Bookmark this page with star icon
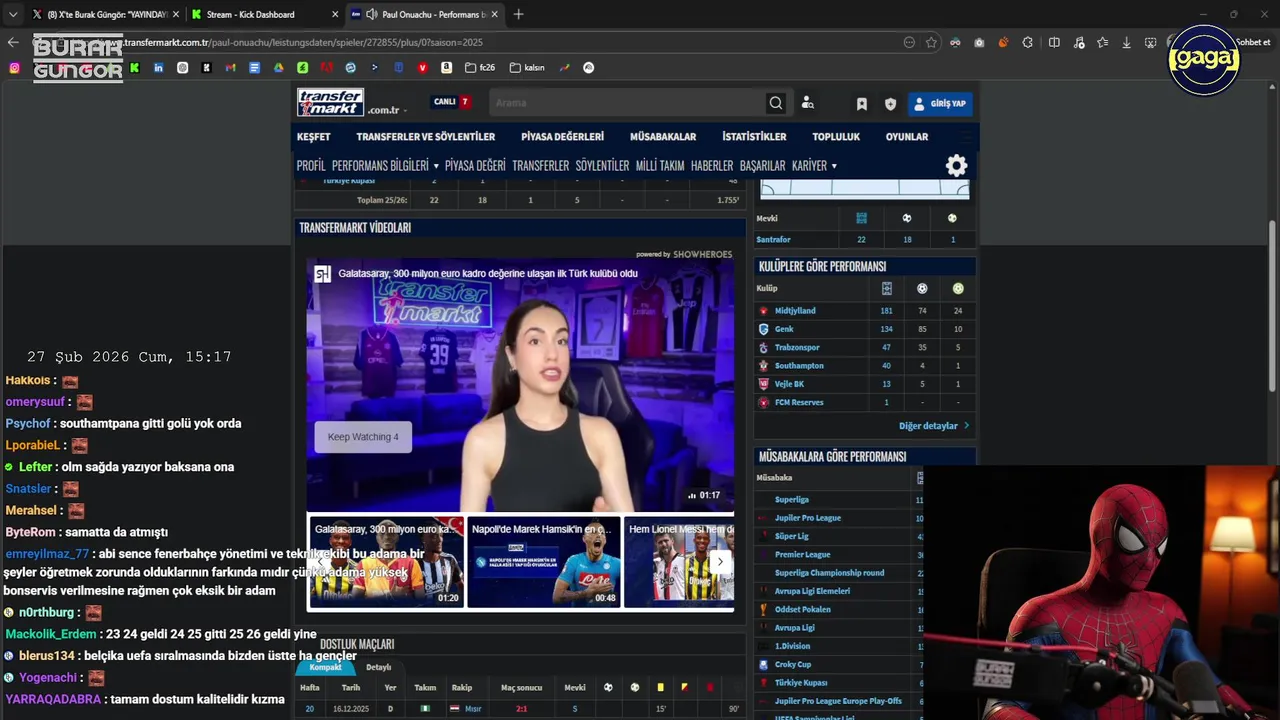Viewport: 1280px width, 720px height. click(x=931, y=42)
